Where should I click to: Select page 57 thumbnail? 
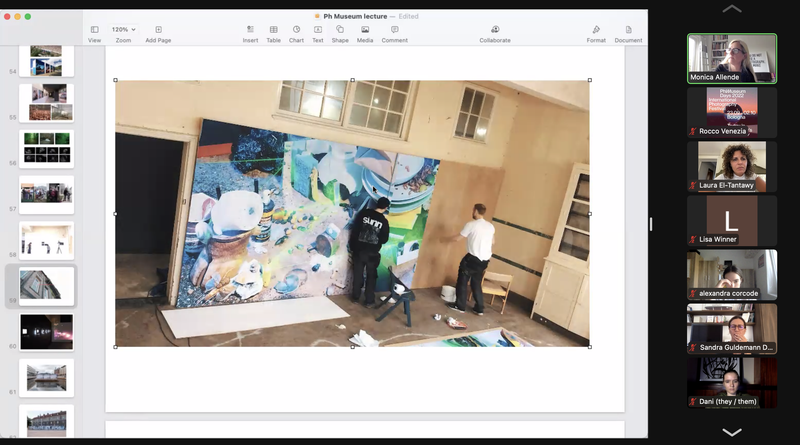46,194
